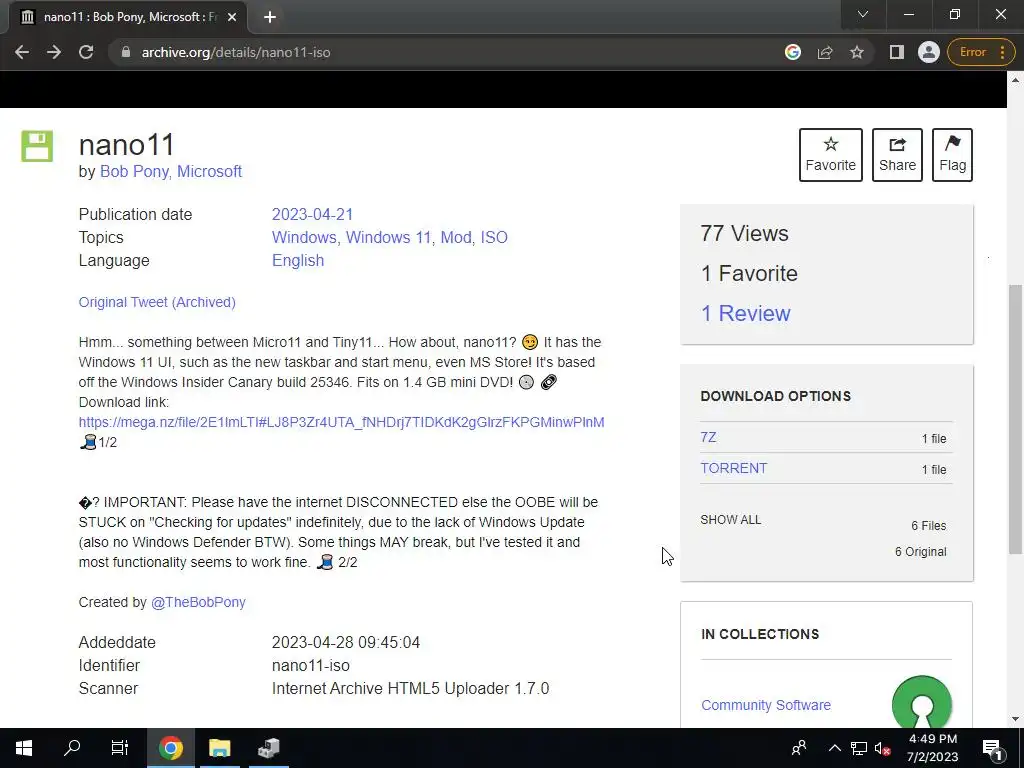This screenshot has width=1024, height=768.
Task: Open the notification center icon
Action: tap(992, 748)
